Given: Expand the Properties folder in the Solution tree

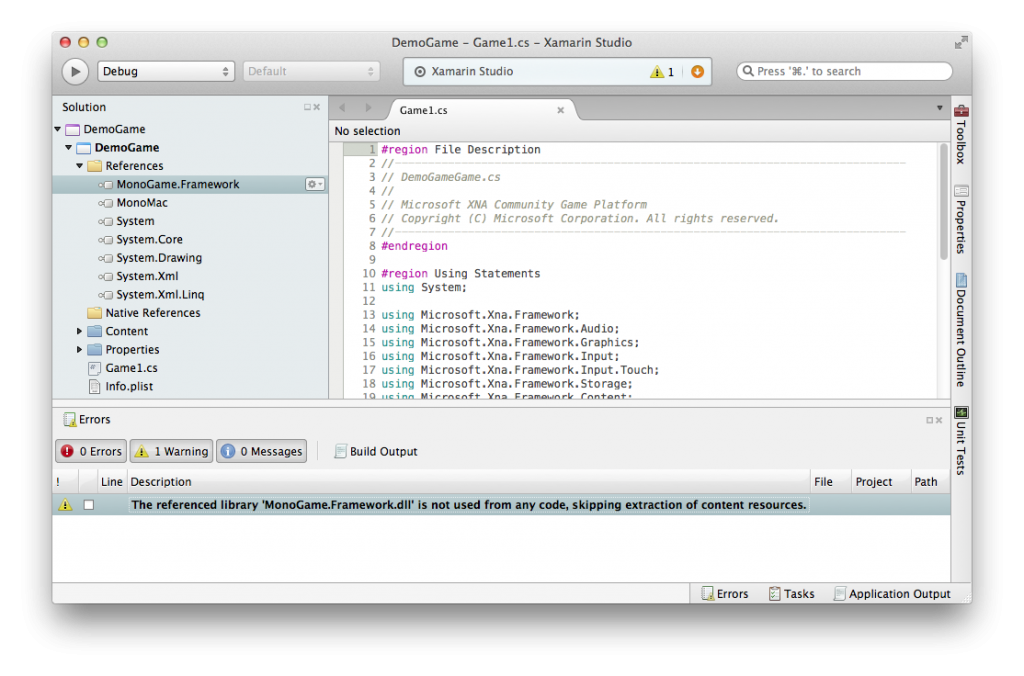Looking at the screenshot, I should click(80, 349).
